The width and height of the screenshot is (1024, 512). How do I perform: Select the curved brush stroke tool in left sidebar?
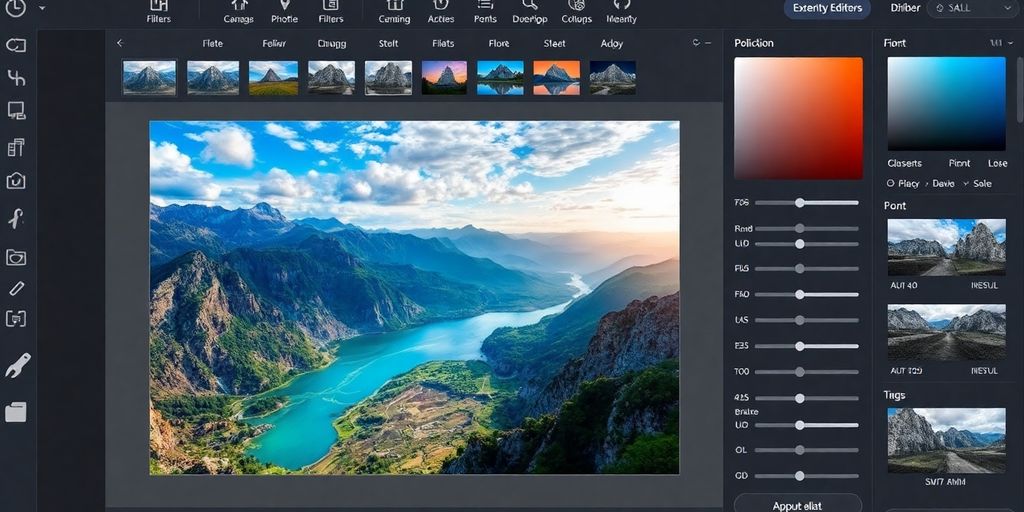(16, 219)
